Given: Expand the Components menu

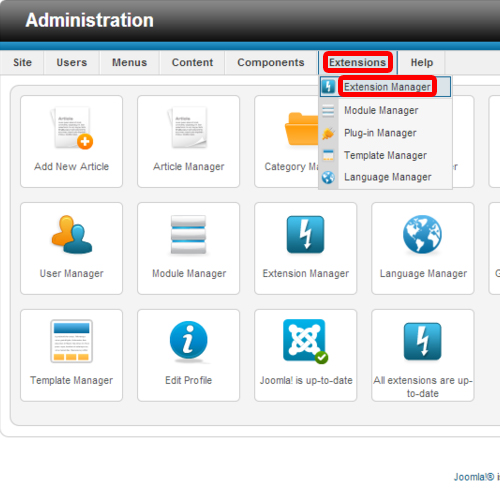Looking at the screenshot, I should (x=271, y=62).
